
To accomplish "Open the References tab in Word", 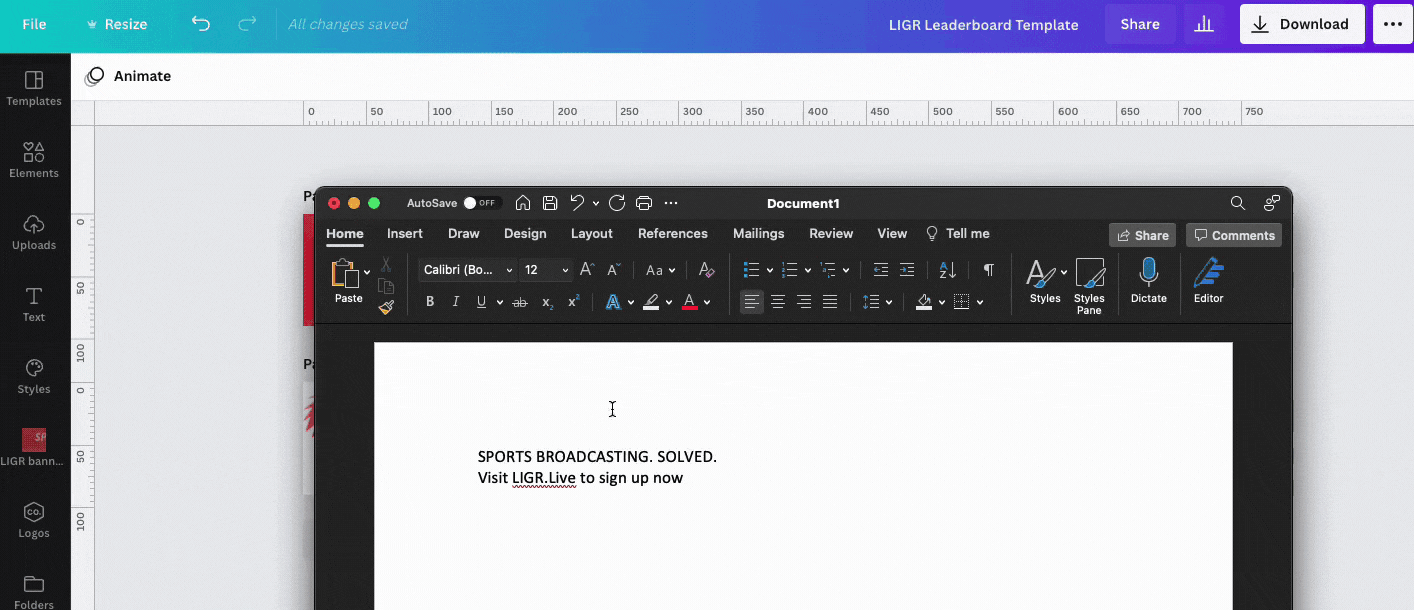I will 673,233.
